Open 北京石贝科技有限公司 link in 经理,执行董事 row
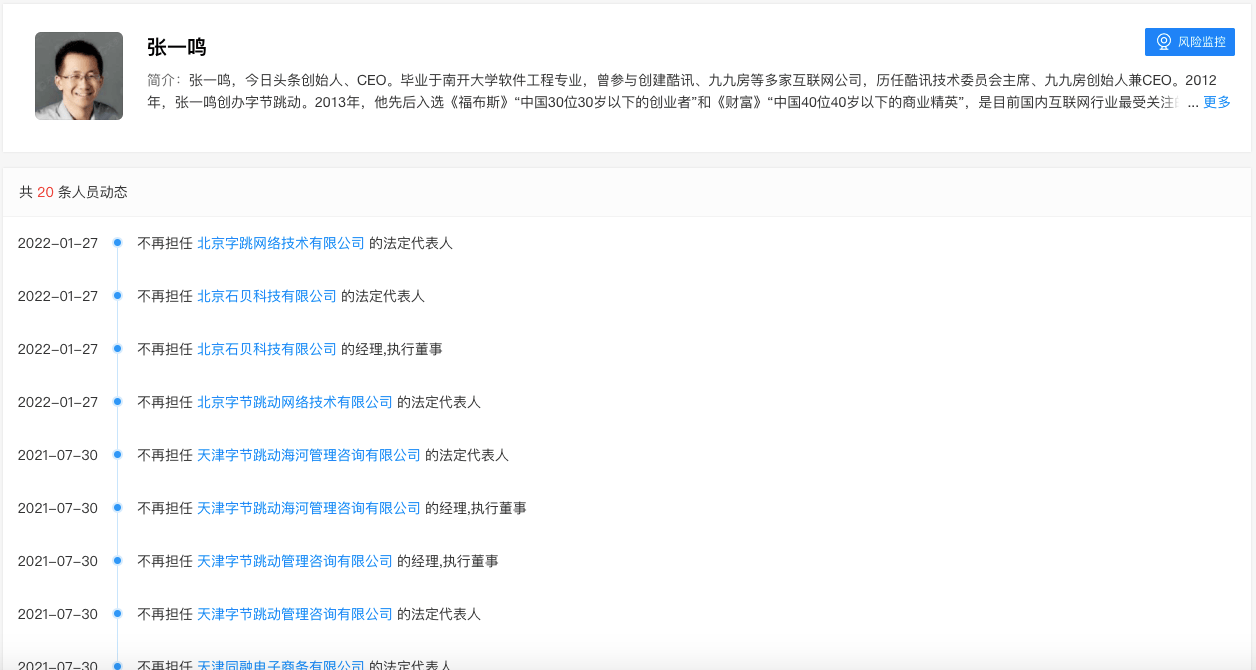 pyautogui.click(x=267, y=349)
